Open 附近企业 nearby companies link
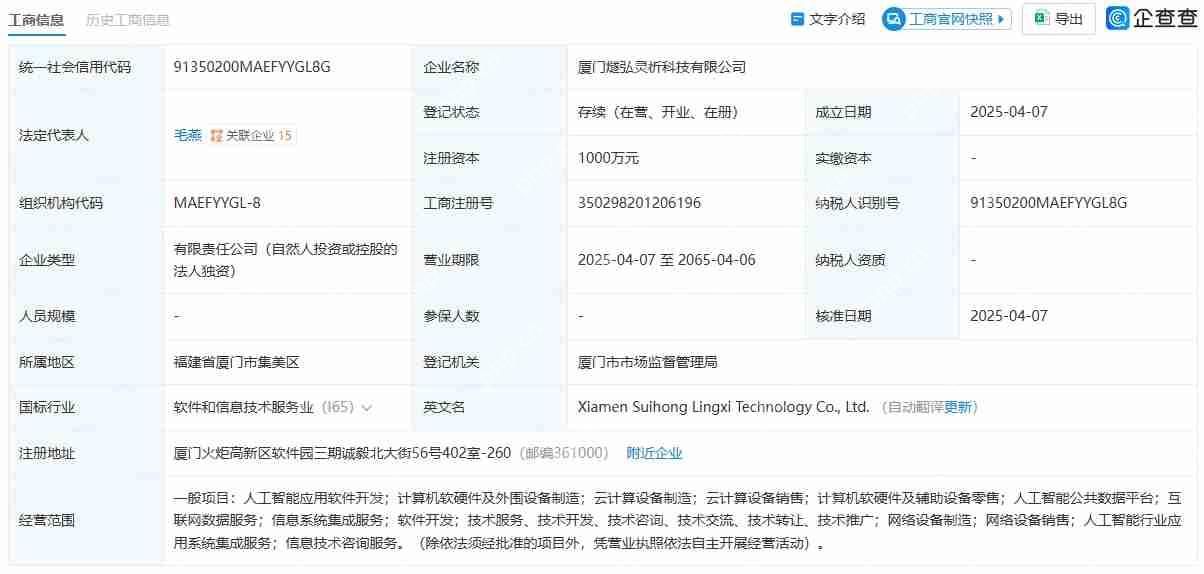 pyautogui.click(x=654, y=453)
